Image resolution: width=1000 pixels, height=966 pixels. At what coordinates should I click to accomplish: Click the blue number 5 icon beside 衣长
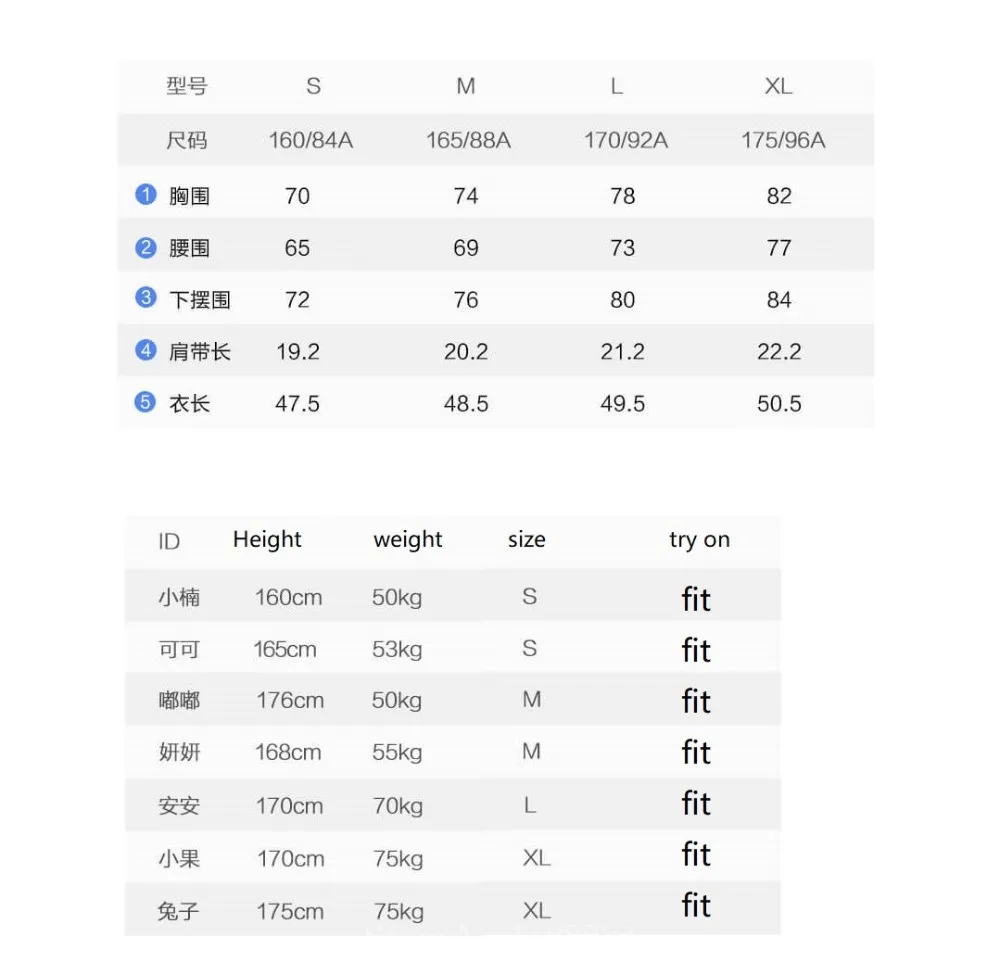[x=145, y=402]
